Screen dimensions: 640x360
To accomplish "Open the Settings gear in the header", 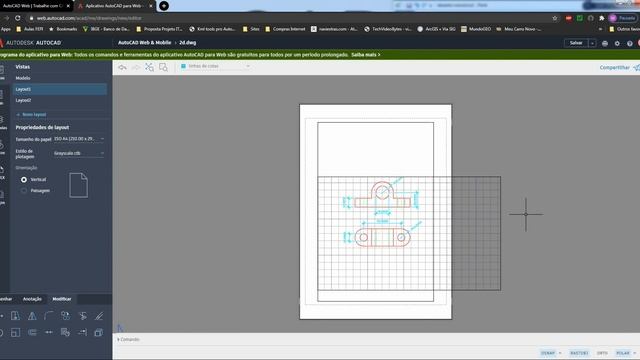I will [617, 43].
